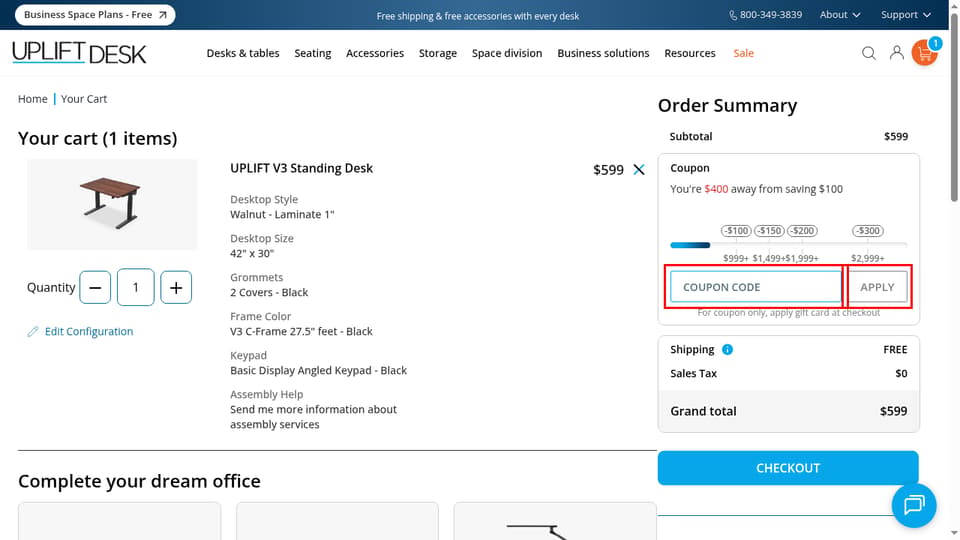Open the Storage menu
This screenshot has width=960, height=540.
(438, 53)
